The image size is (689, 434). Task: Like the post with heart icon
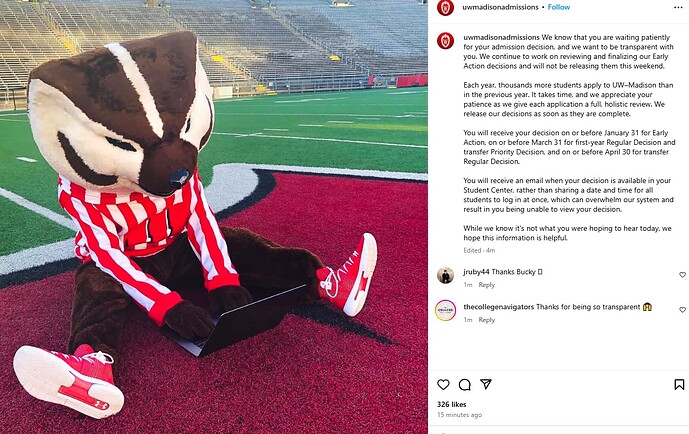pyautogui.click(x=443, y=385)
